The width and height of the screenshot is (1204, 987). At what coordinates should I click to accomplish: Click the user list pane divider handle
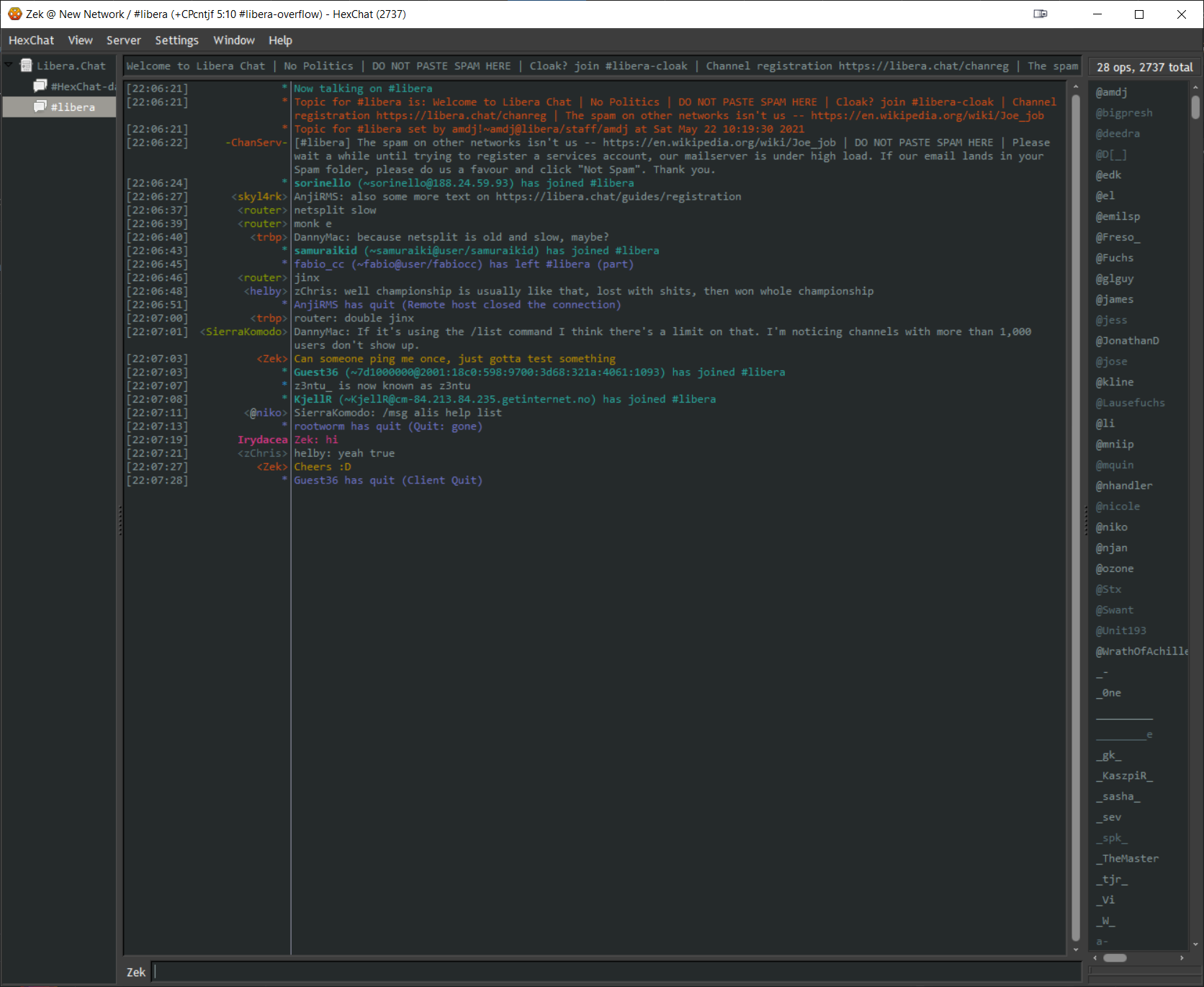tap(1085, 520)
